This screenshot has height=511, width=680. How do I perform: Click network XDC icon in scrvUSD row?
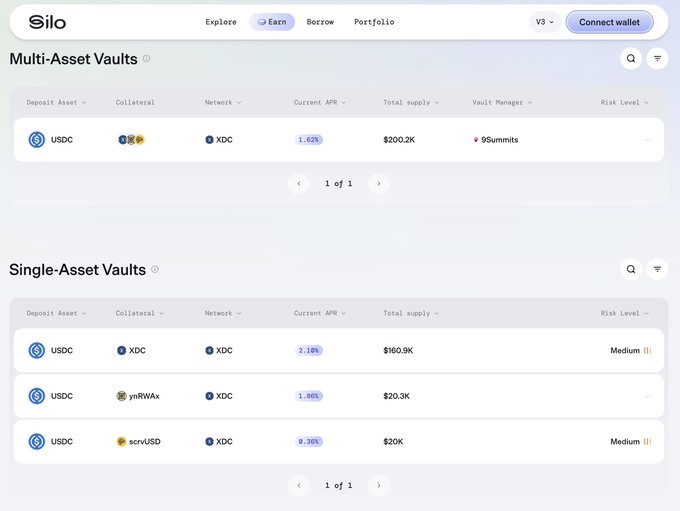[209, 442]
